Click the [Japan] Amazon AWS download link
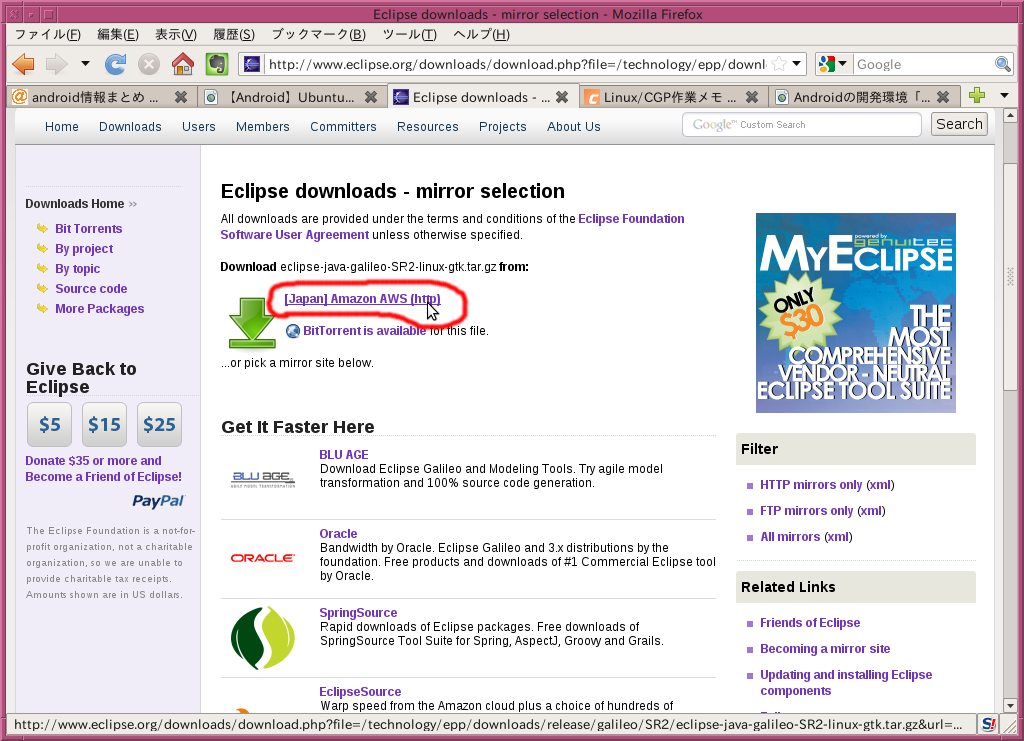This screenshot has height=741, width=1024. tap(362, 299)
